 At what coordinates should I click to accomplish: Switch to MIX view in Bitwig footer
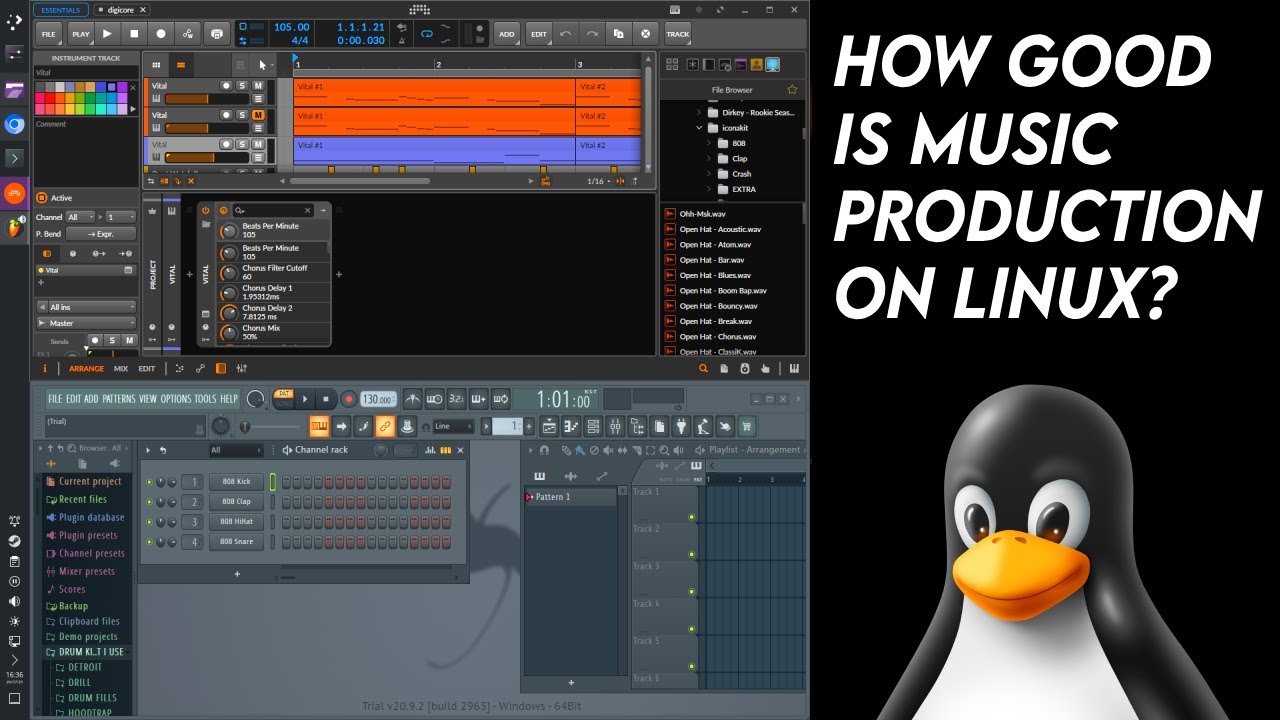121,368
